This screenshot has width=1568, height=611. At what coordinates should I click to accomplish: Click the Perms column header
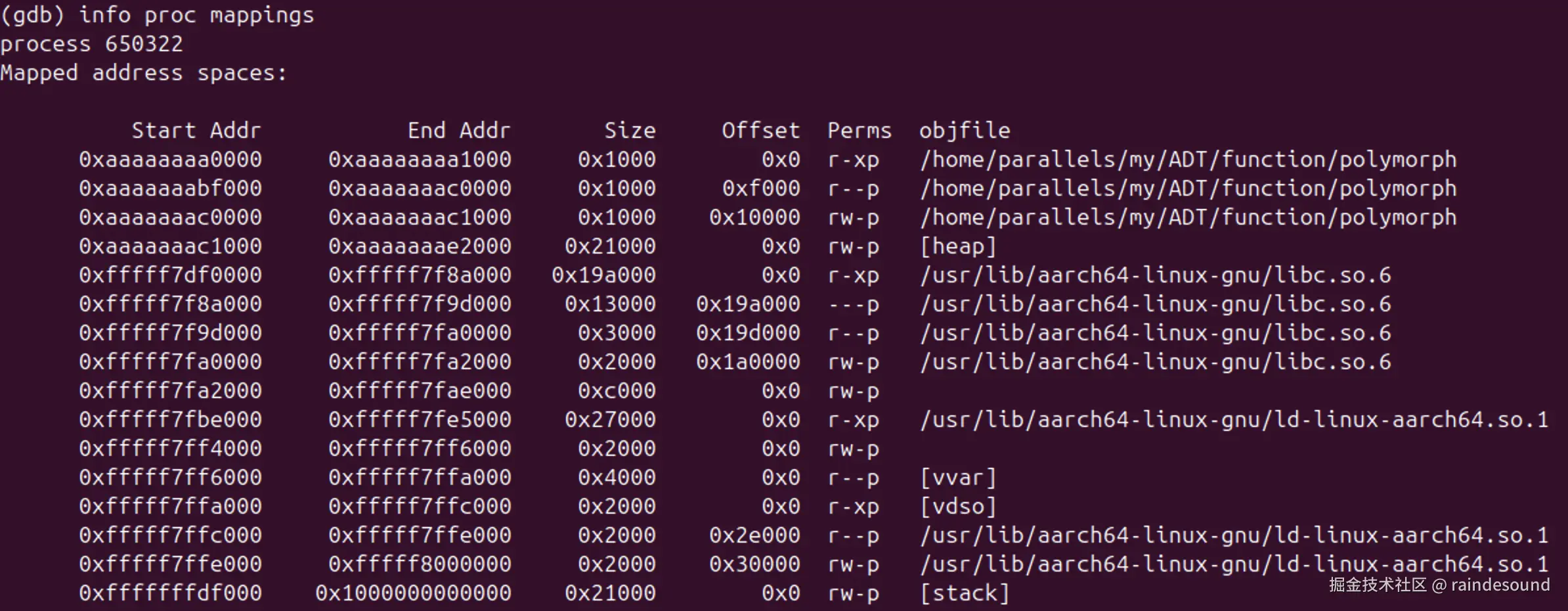[x=860, y=130]
